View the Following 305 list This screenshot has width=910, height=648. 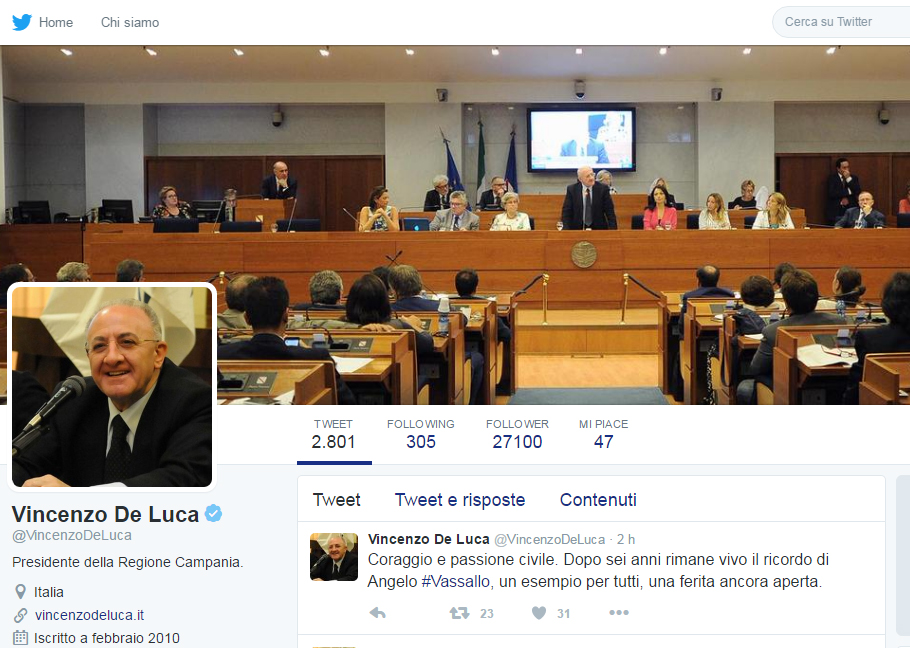pyautogui.click(x=421, y=435)
